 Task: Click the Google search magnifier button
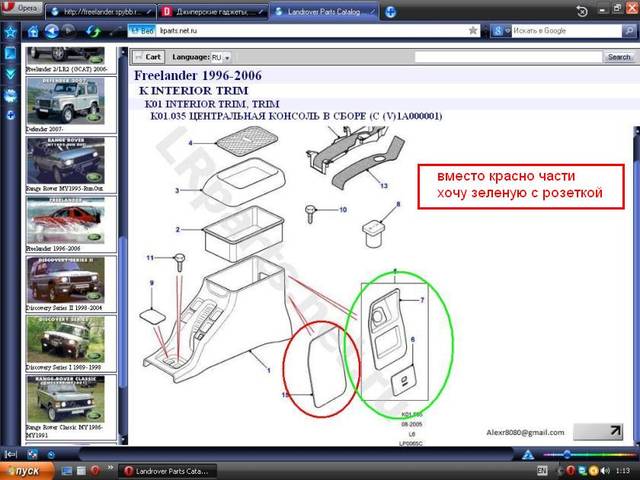(x=629, y=31)
